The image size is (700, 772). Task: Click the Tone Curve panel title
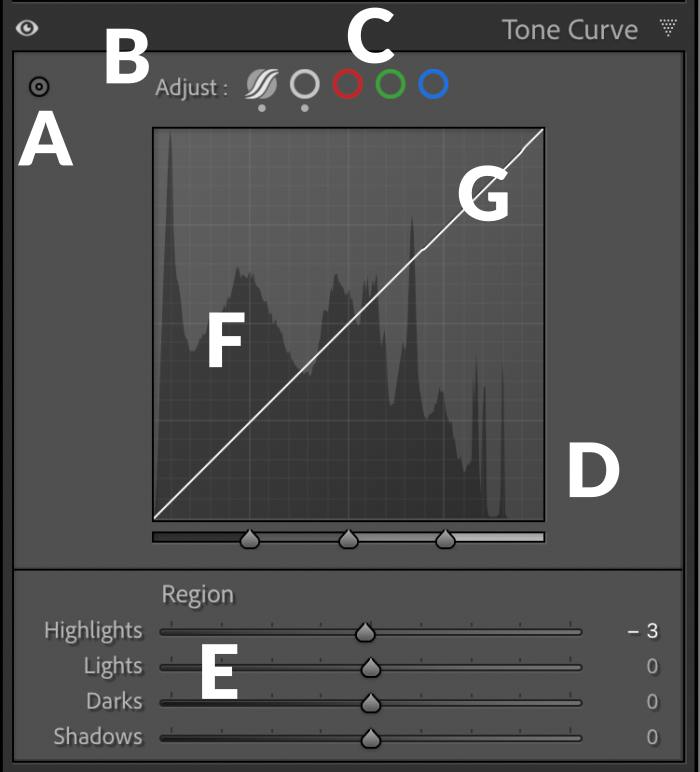pyautogui.click(x=570, y=29)
